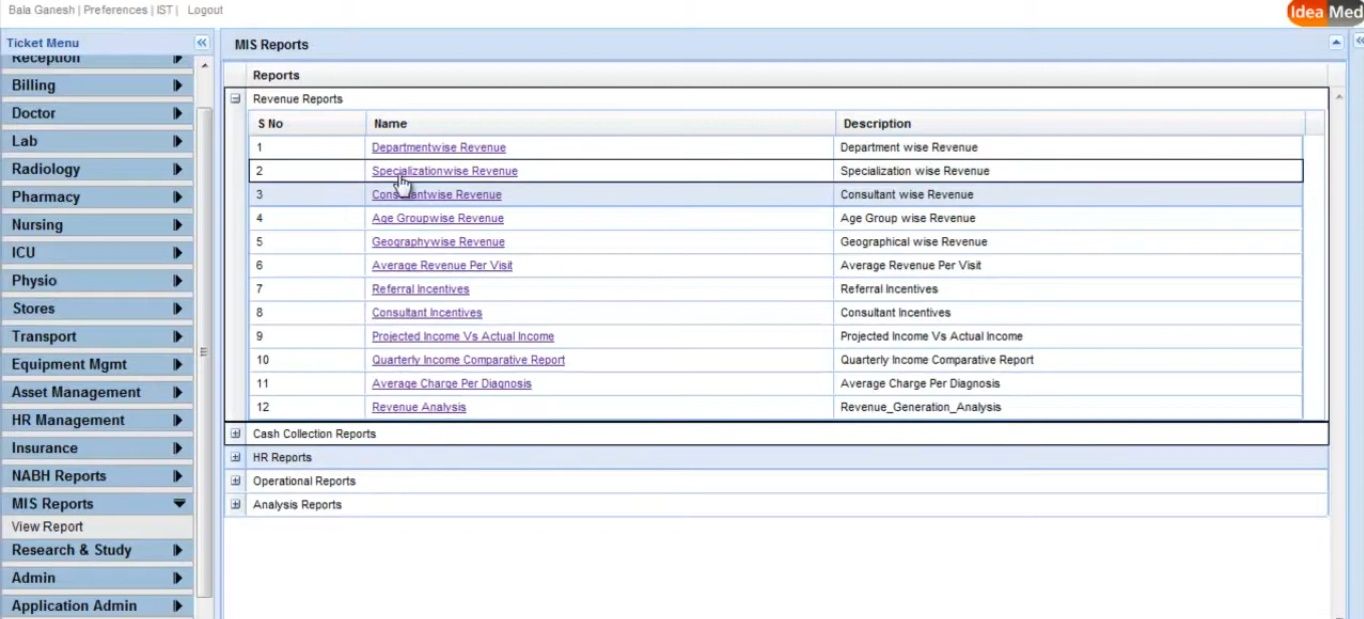Click the Department wise Revenue description cell
Viewport: 1364px width, 619px height.
point(1067,148)
